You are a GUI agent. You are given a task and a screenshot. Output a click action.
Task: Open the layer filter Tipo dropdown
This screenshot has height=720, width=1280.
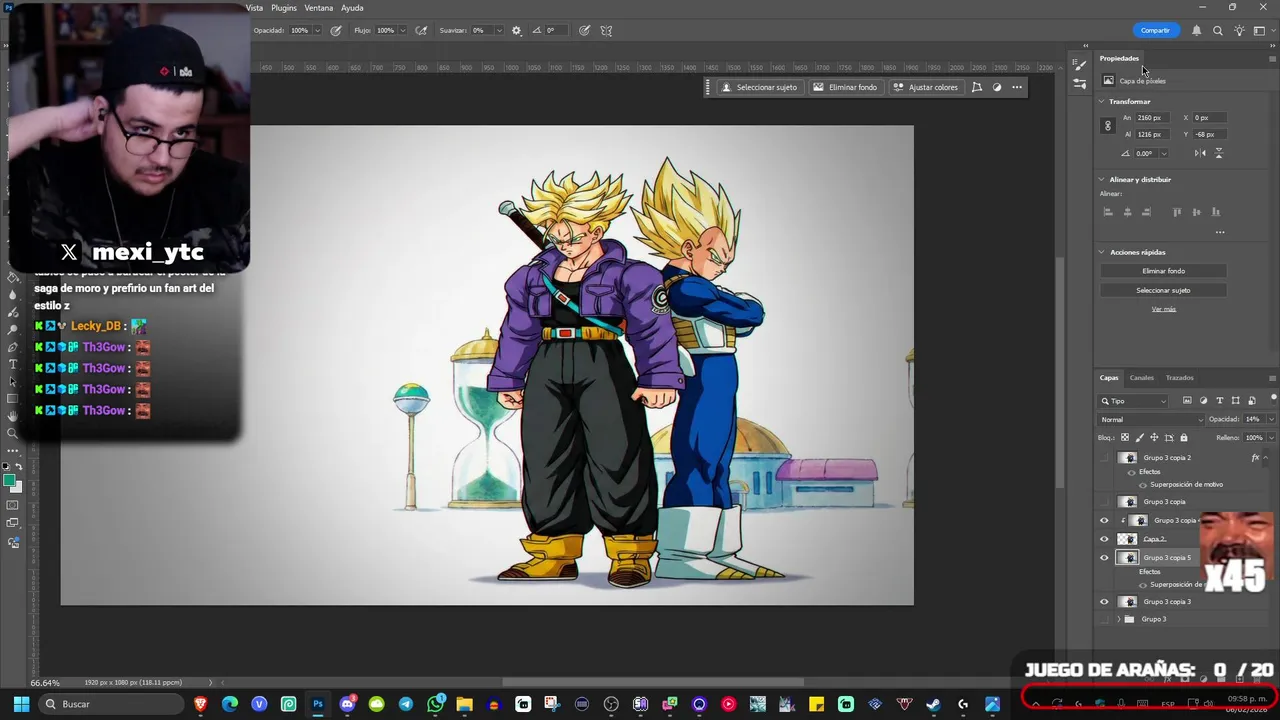pos(1134,401)
